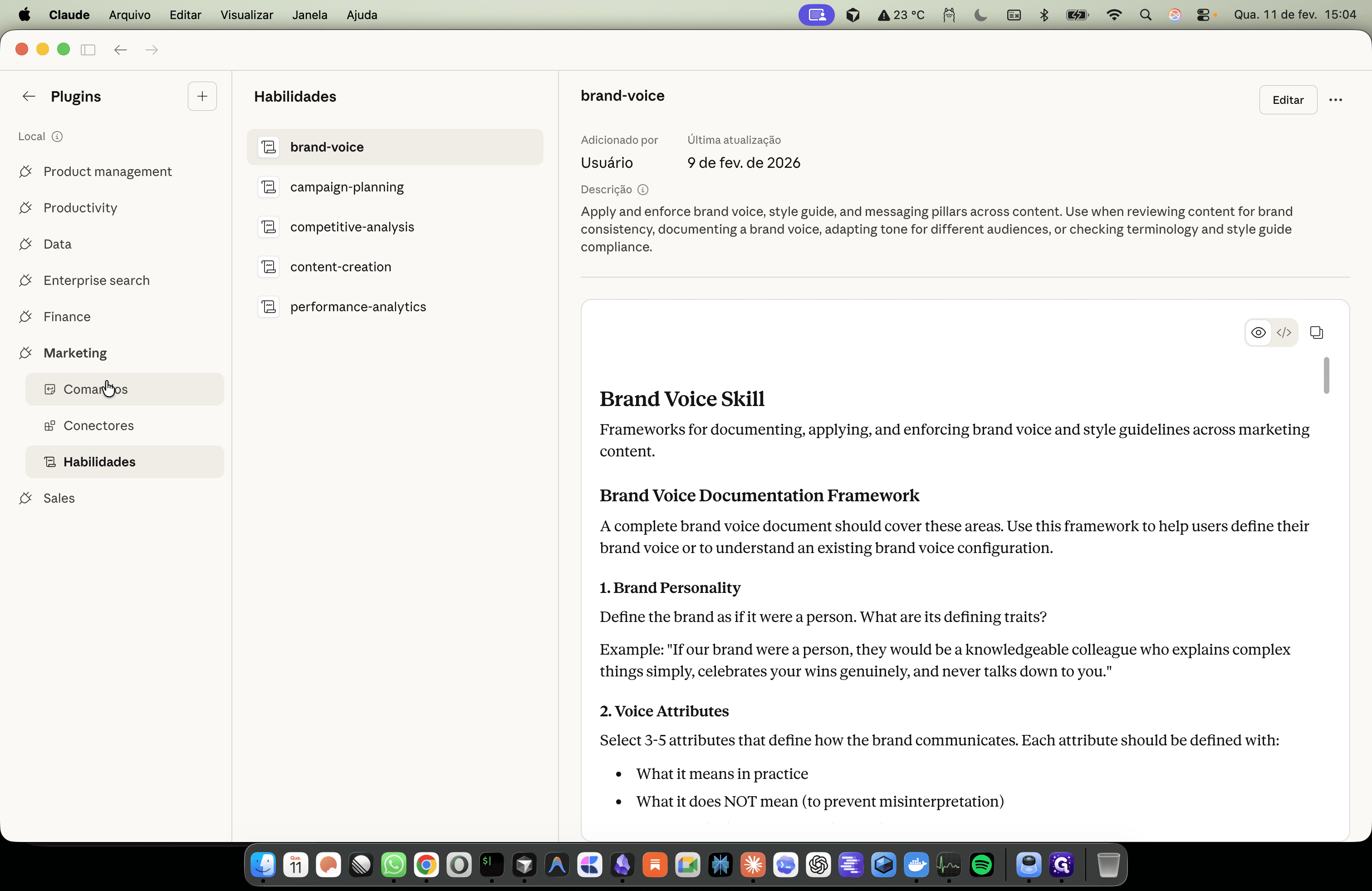Click the Editar button
Screen dimensions: 1372x891
click(1288, 100)
